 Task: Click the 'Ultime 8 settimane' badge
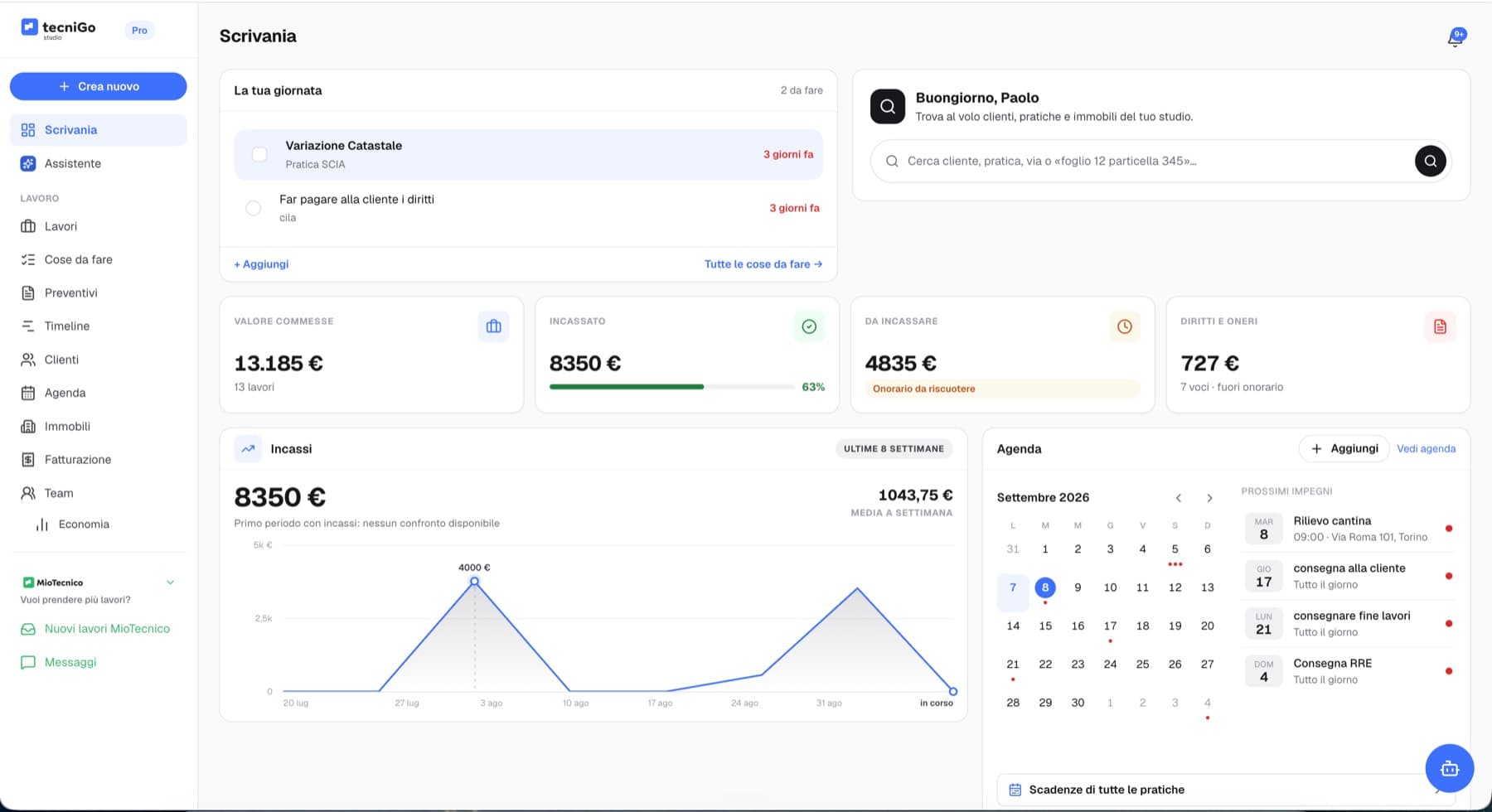pos(894,448)
